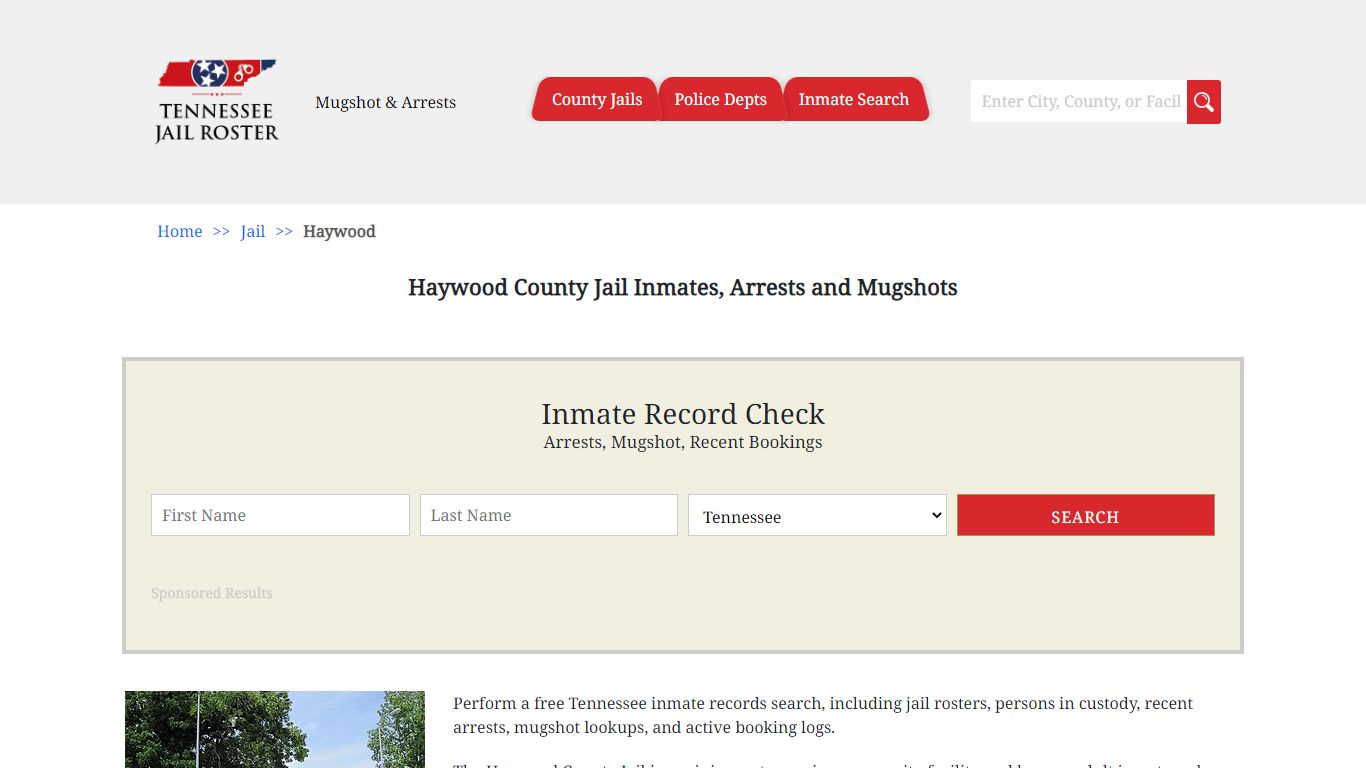Open the Inmate Search tab
Screen dimensions: 1366x768
[854, 99]
